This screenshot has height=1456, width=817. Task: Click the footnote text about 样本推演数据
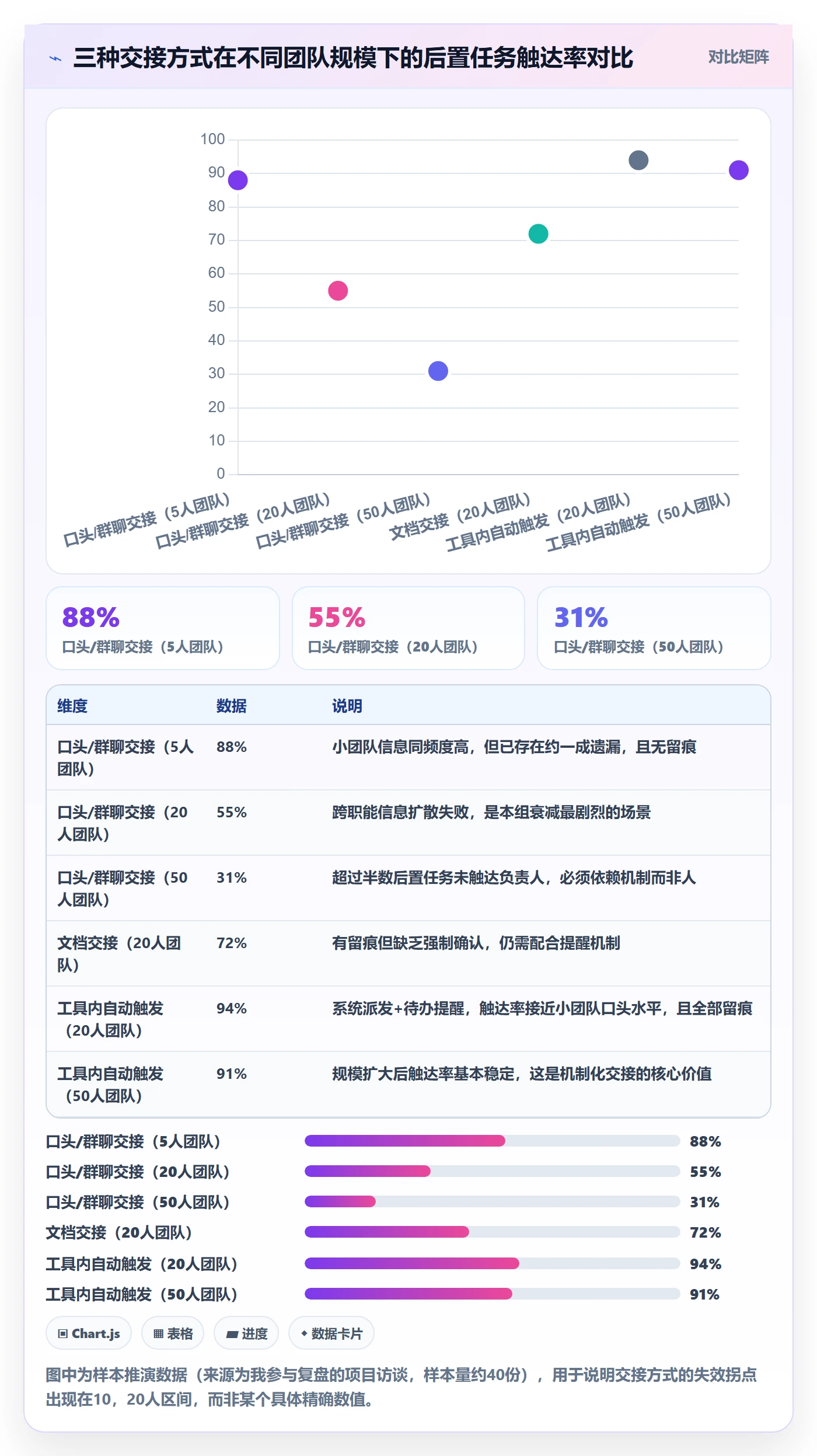pos(401,1387)
